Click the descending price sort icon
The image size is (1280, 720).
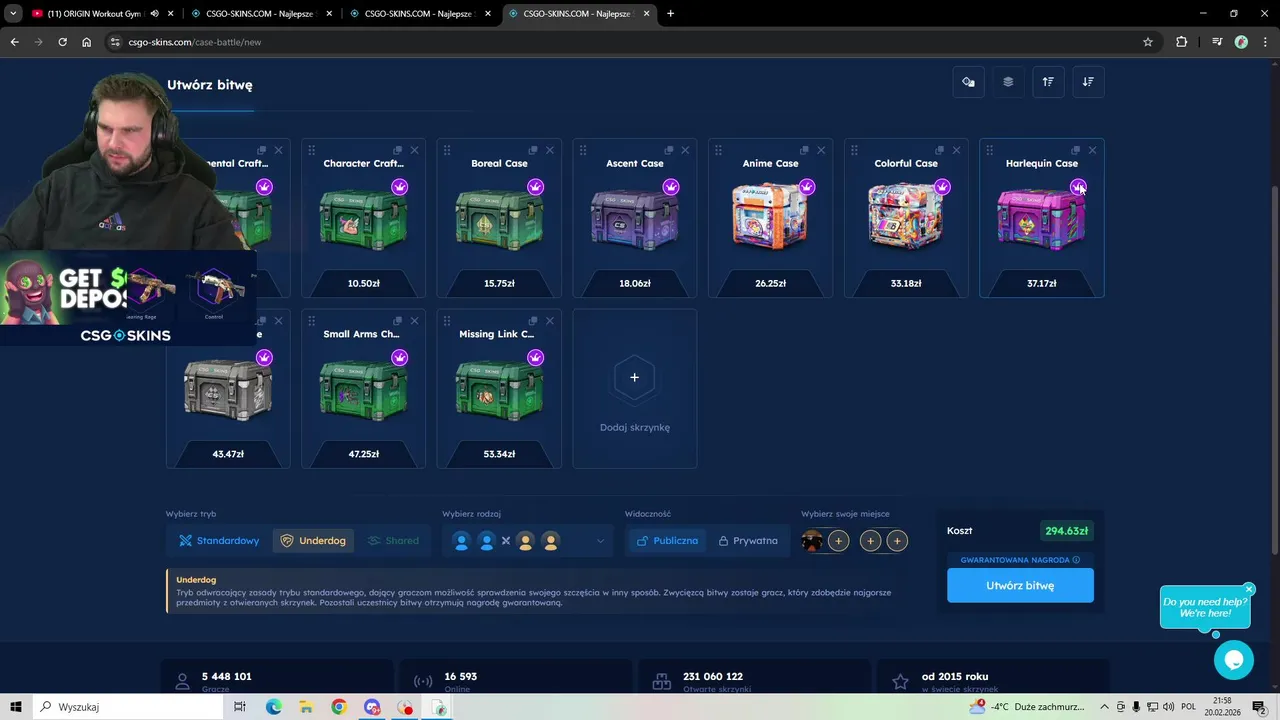pyautogui.click(x=1088, y=82)
